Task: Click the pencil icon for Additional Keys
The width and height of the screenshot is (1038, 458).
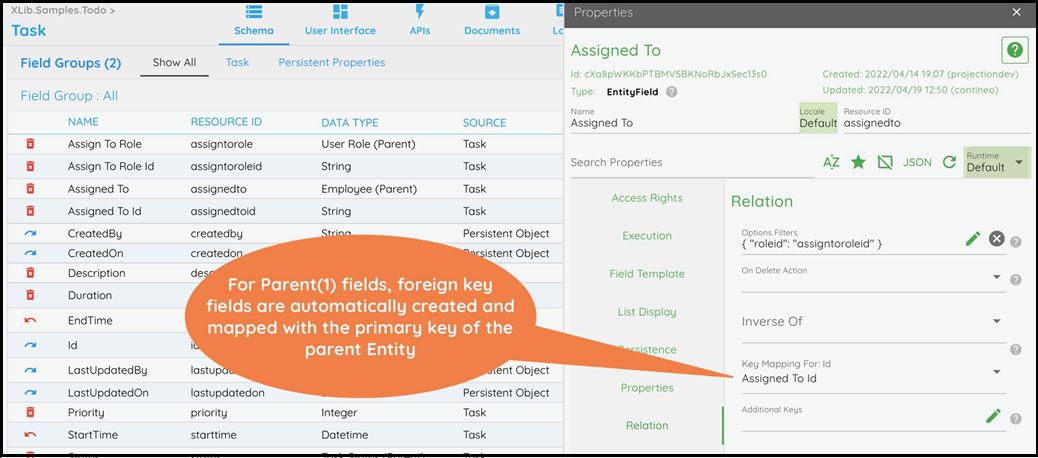Action: (993, 416)
